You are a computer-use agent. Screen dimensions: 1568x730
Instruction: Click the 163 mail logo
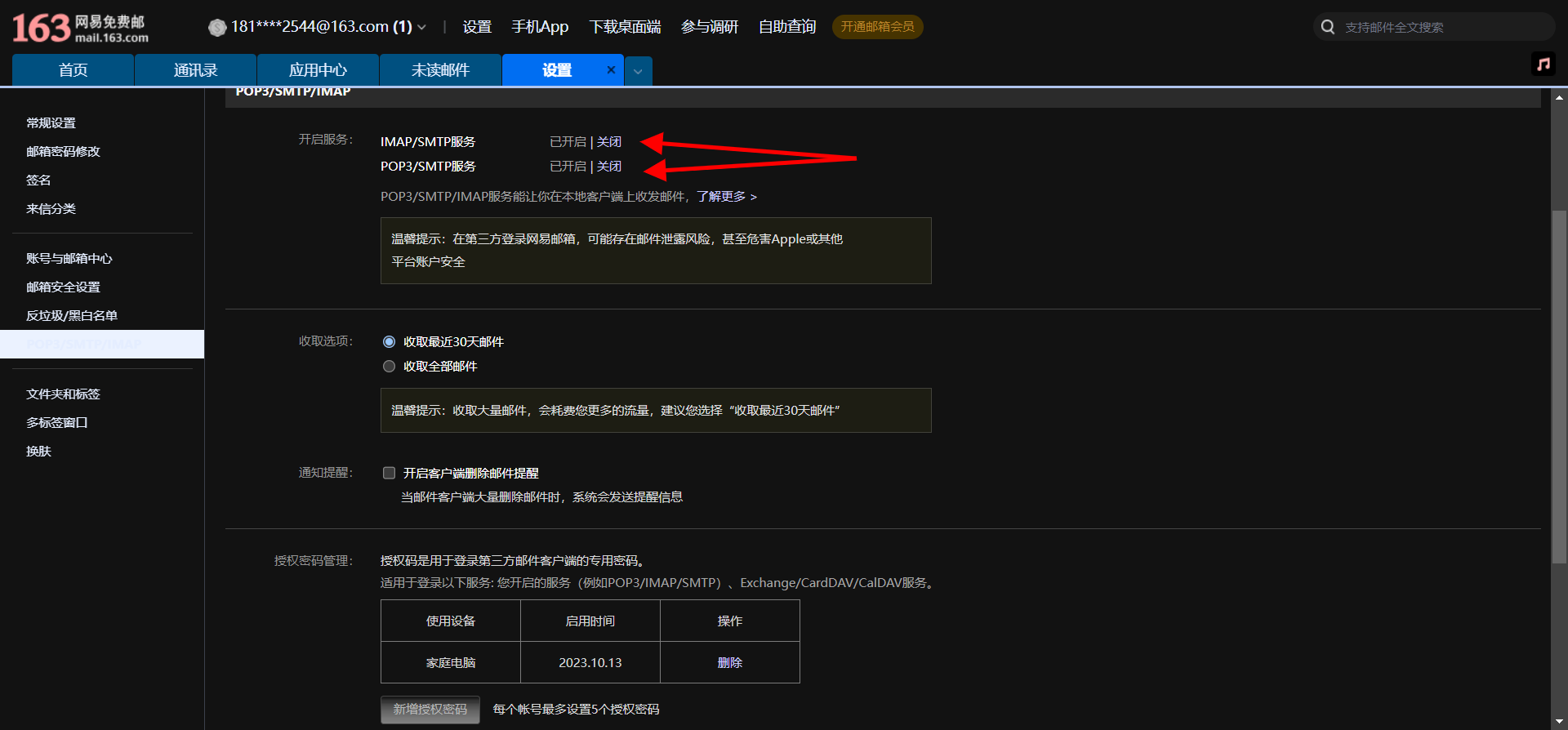pyautogui.click(x=80, y=28)
